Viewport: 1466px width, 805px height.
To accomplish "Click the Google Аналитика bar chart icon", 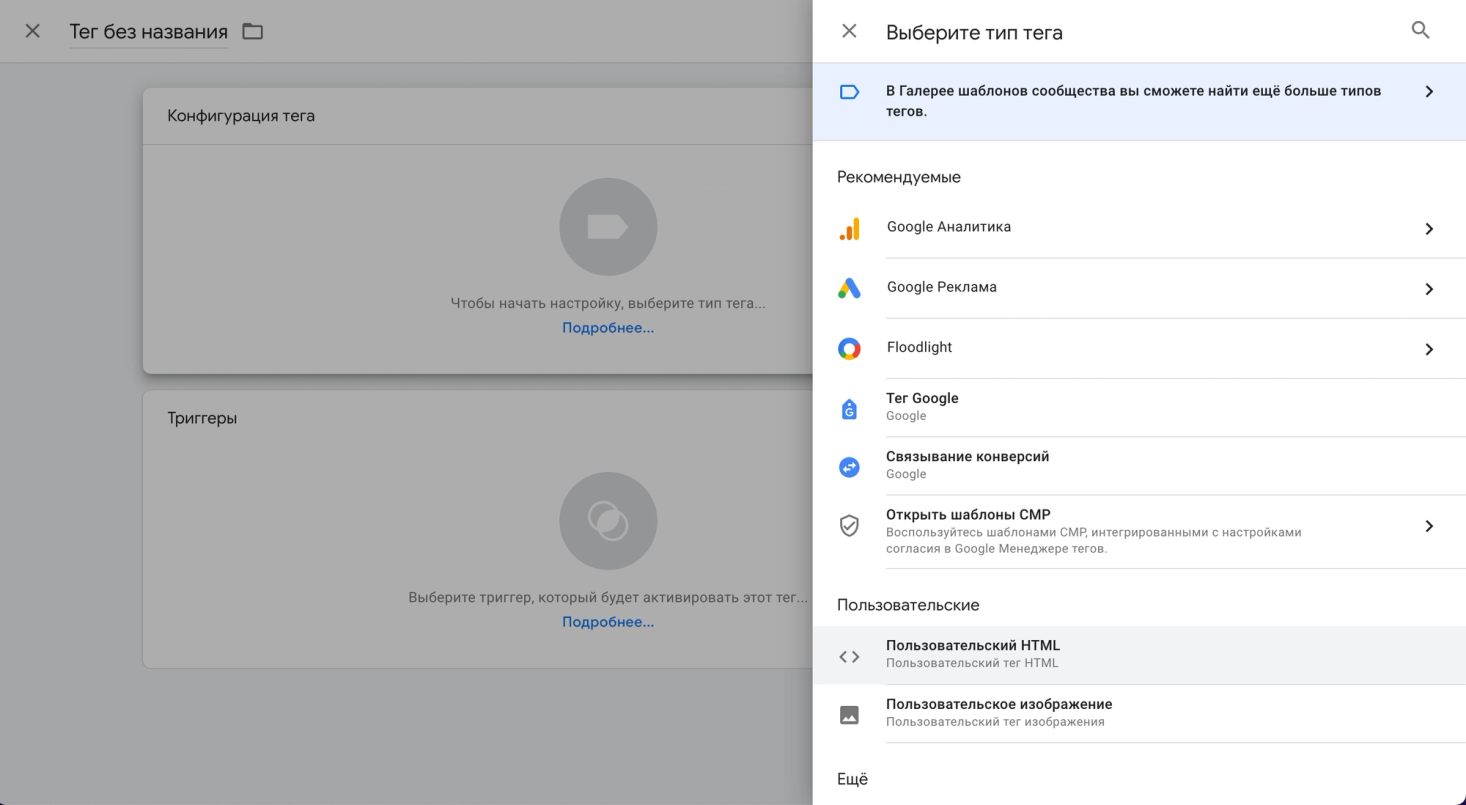I will 849,228.
